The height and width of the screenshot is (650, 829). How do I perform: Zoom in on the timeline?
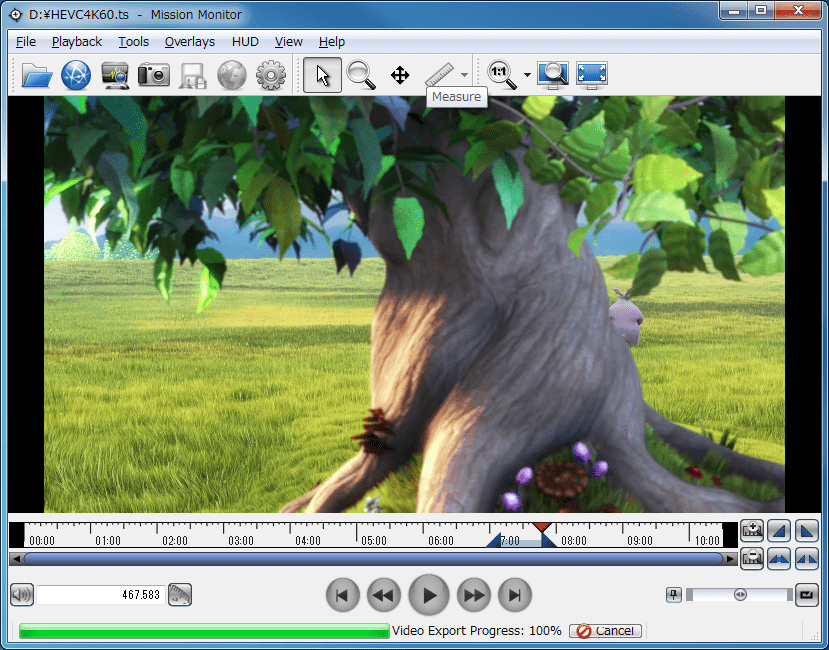(752, 530)
